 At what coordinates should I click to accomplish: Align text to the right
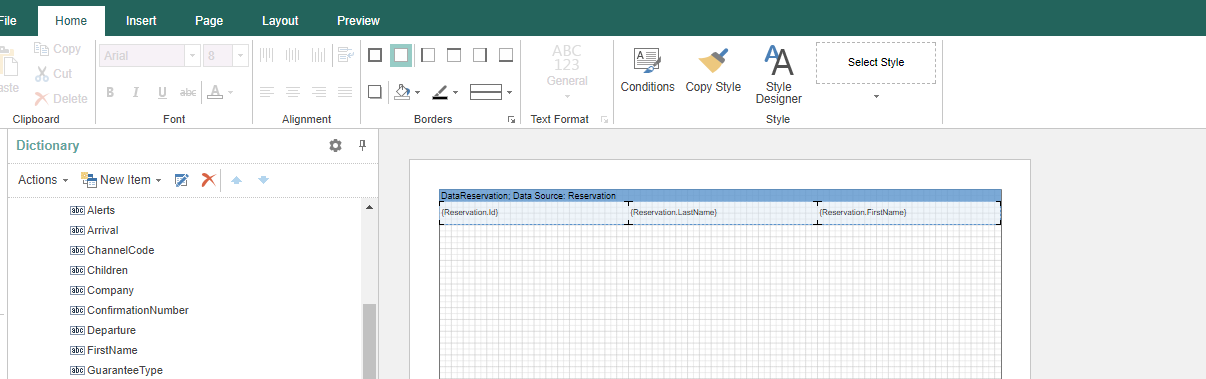coord(319,92)
